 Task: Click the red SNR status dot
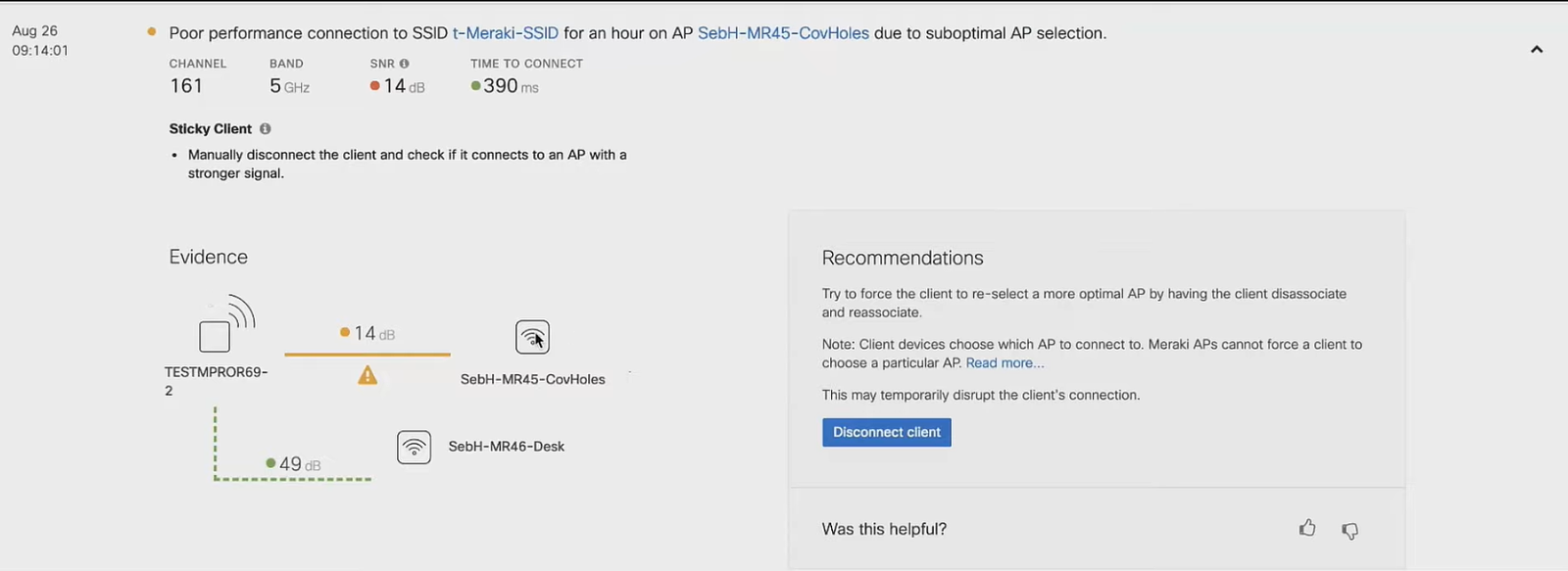coord(374,86)
